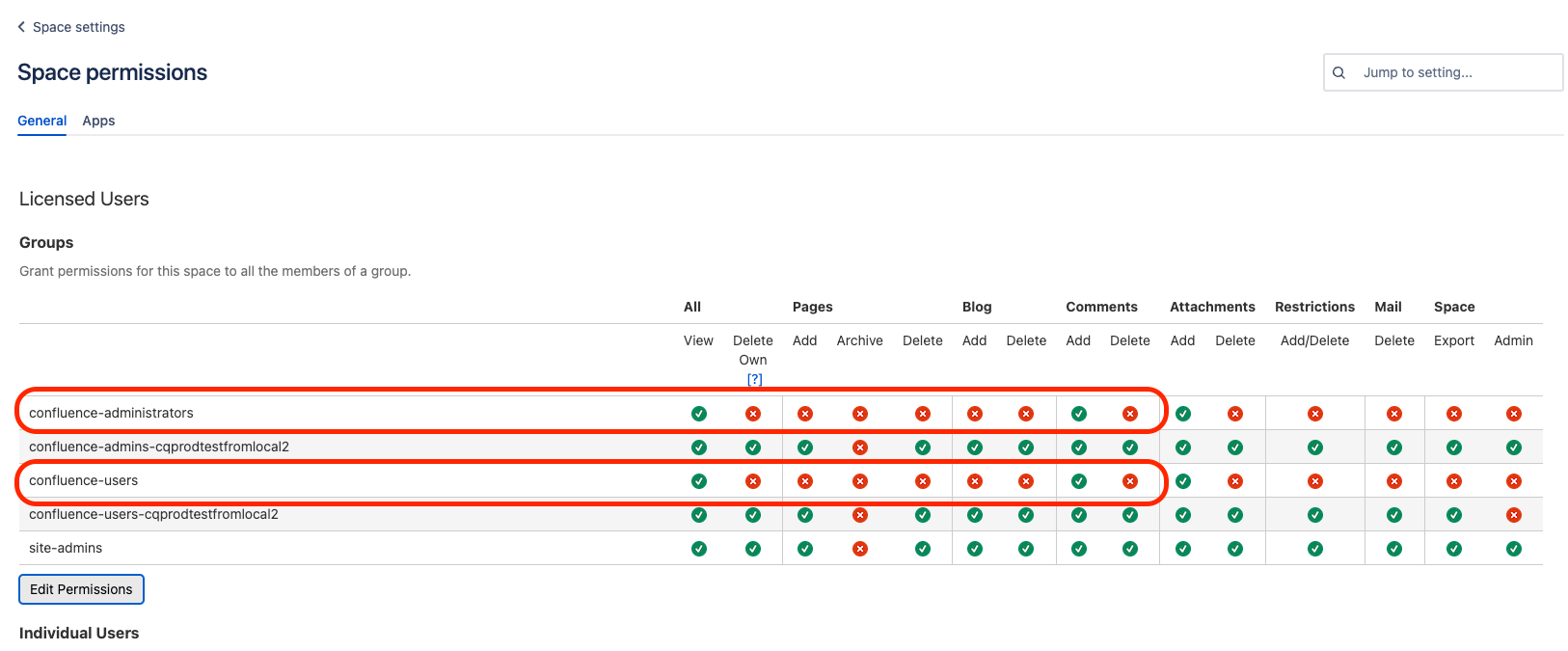
Task: Click the "View" column header
Action: 698,340
